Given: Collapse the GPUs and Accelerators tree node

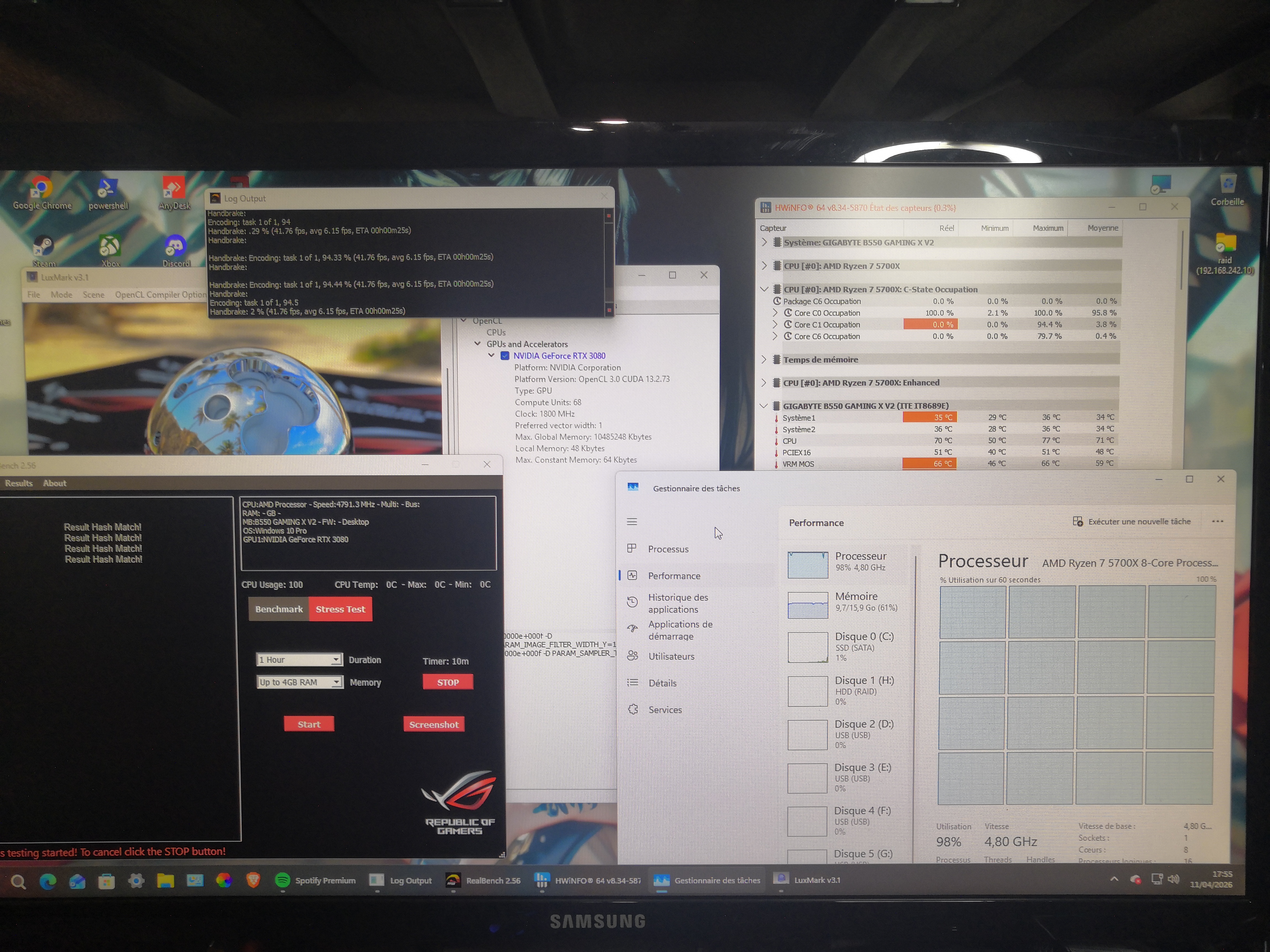Looking at the screenshot, I should [x=477, y=344].
